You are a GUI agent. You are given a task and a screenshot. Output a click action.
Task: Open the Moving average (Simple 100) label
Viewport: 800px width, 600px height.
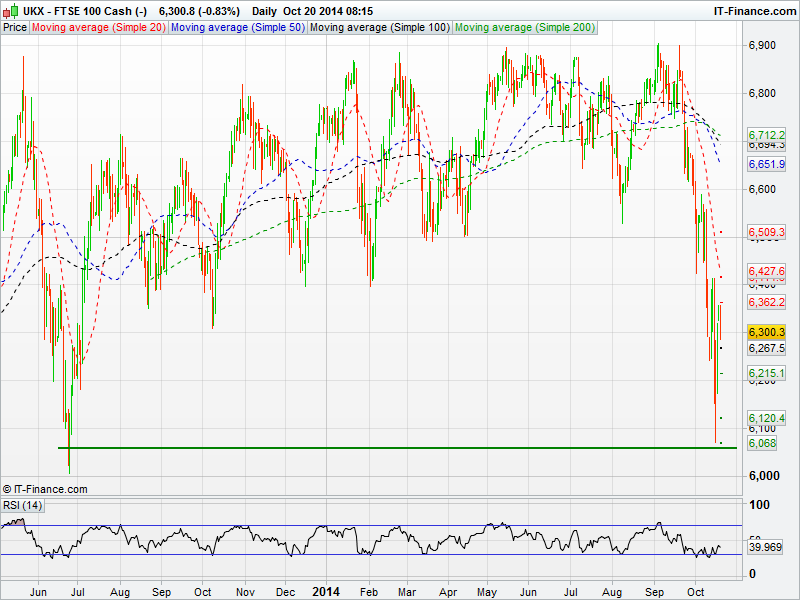coord(379,27)
